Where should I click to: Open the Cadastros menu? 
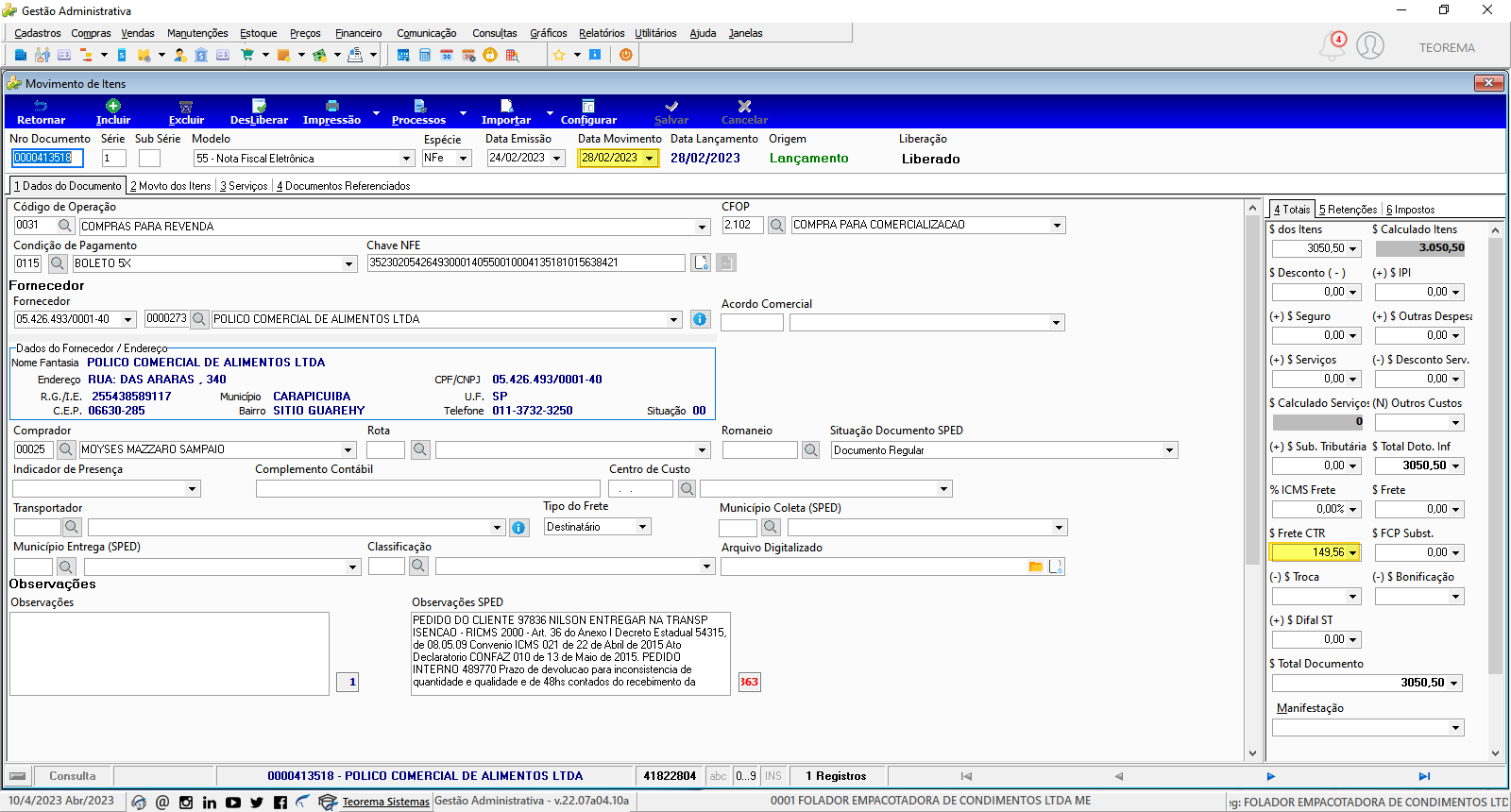(38, 33)
